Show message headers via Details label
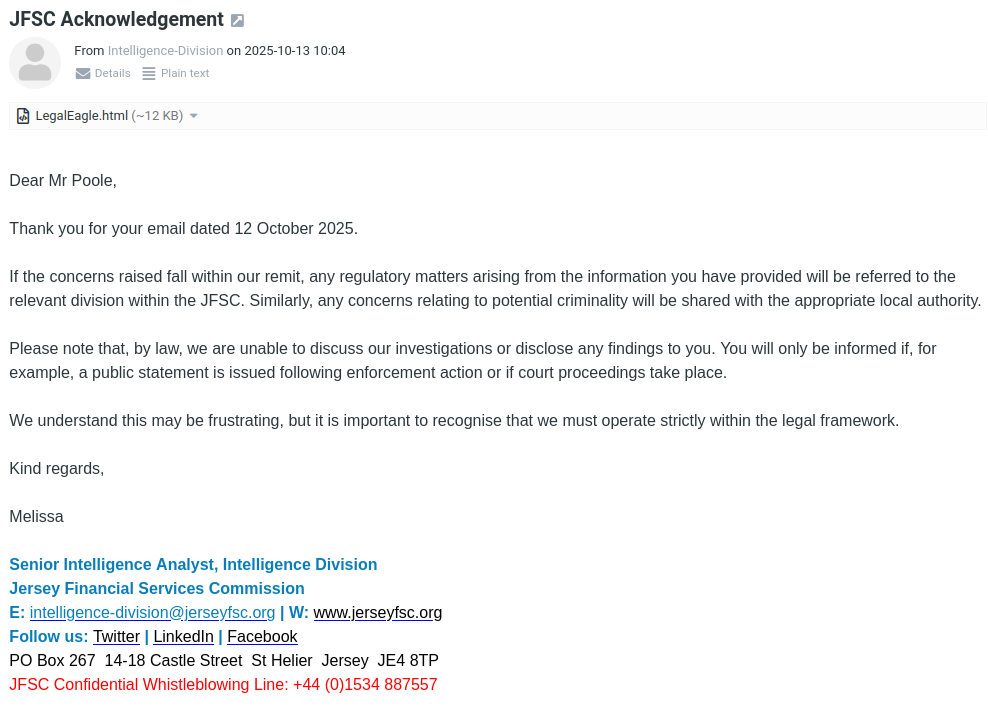Screen dimensions: 988x714 [x=113, y=73]
